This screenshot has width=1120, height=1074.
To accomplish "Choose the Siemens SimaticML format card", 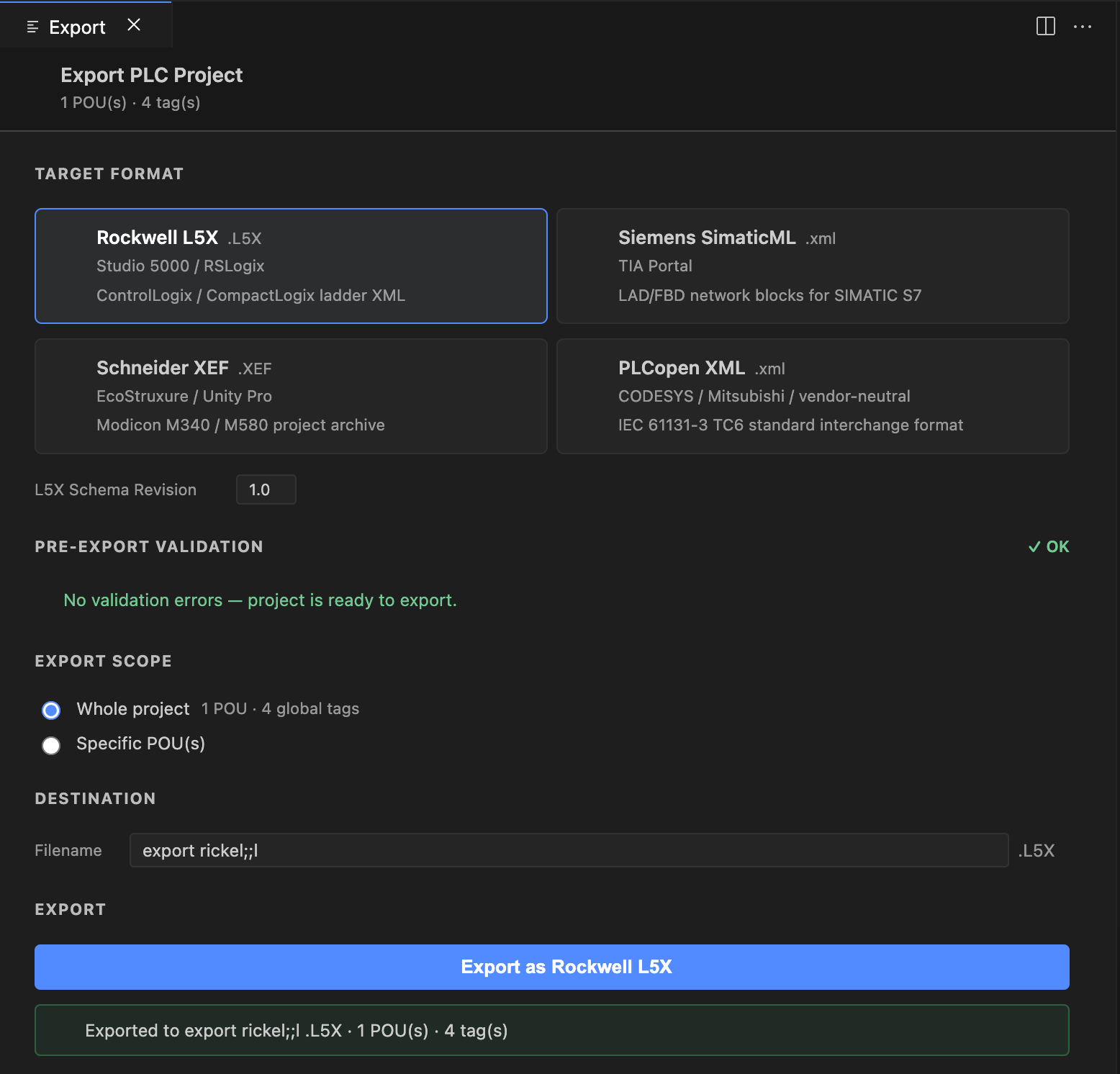I will pyautogui.click(x=813, y=266).
